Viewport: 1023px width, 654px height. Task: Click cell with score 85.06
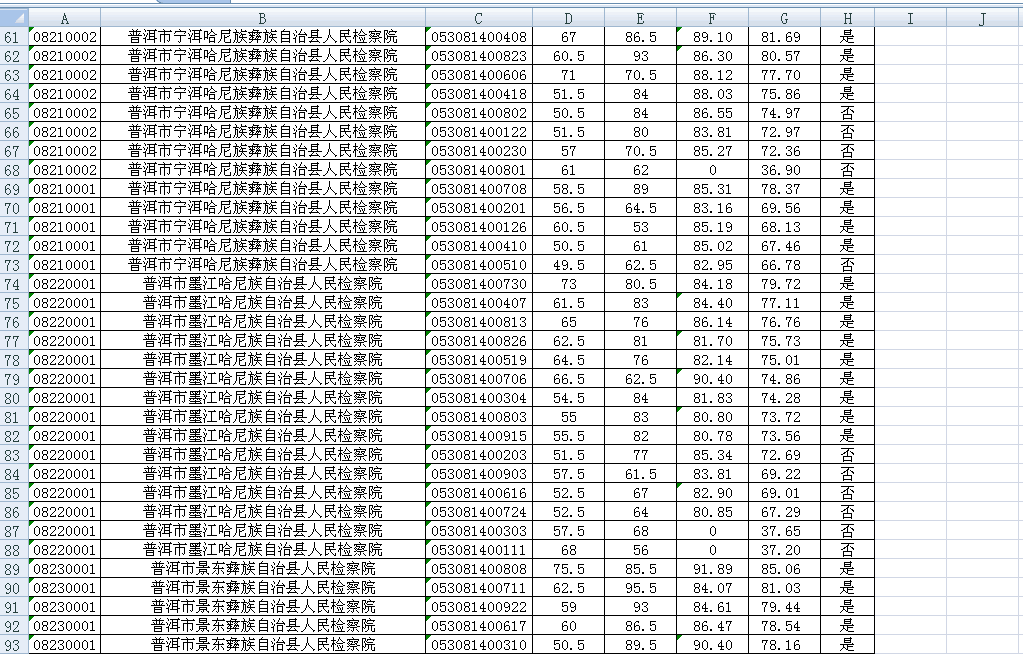pos(784,569)
